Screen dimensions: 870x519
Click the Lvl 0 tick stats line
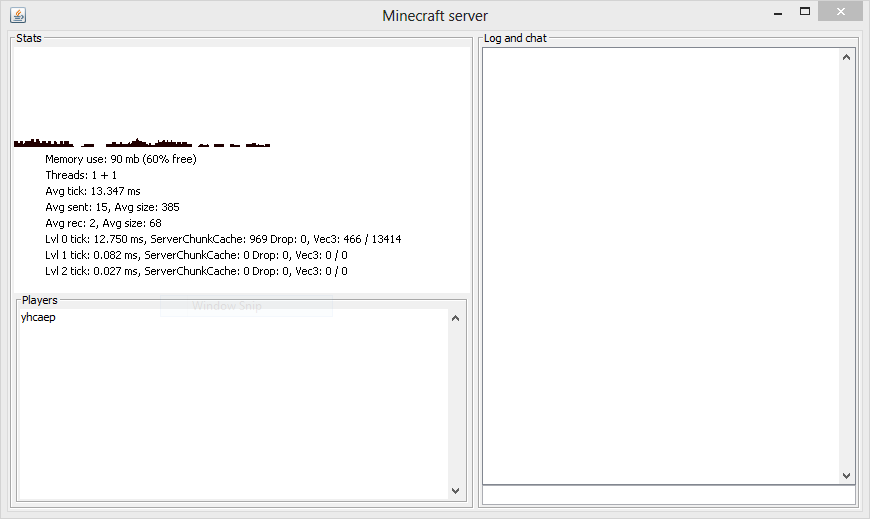223,239
